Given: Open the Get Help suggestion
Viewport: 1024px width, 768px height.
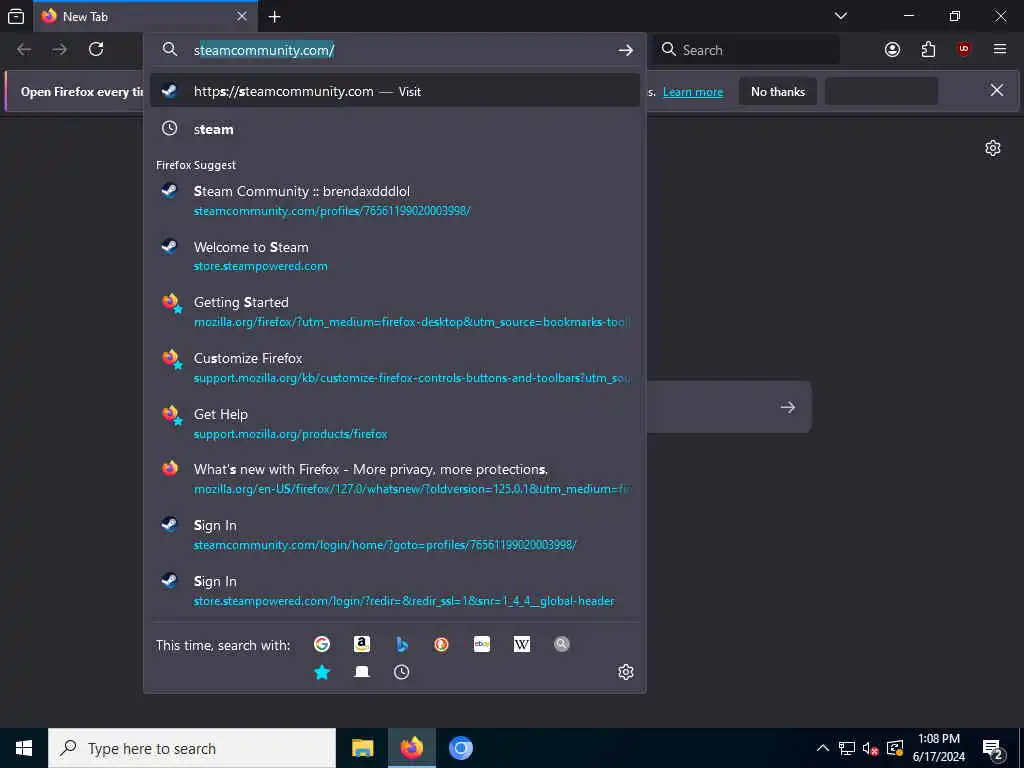Looking at the screenshot, I should (x=394, y=423).
